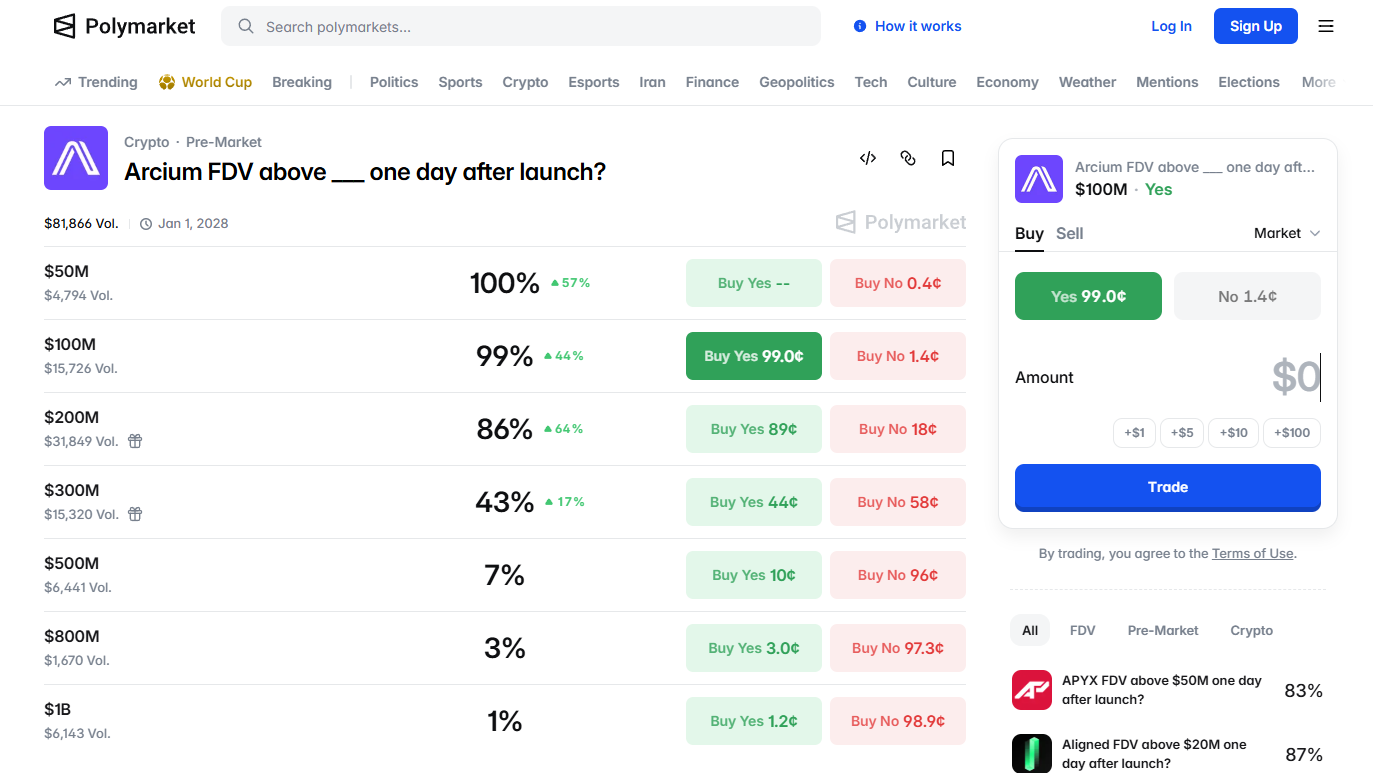Click Buy No 97.3¢ for $800M
The image size is (1373, 773).
[898, 648]
